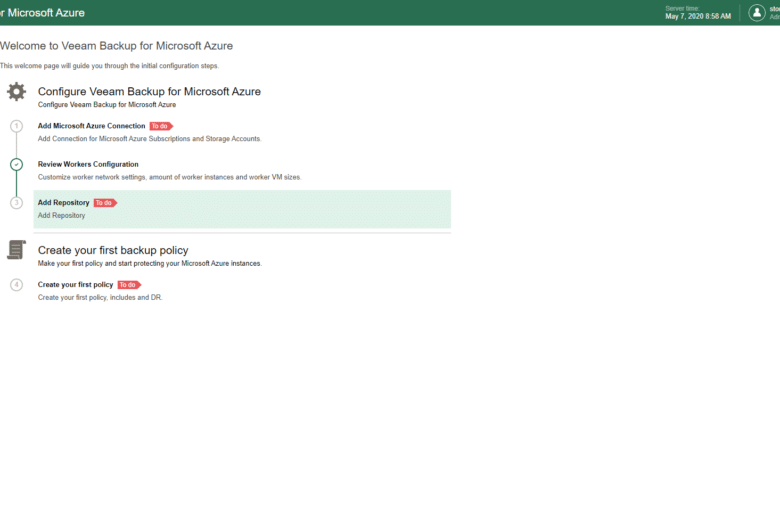The image size is (780, 516).
Task: Click To do badge beside Create your first policy
Action: click(x=129, y=285)
